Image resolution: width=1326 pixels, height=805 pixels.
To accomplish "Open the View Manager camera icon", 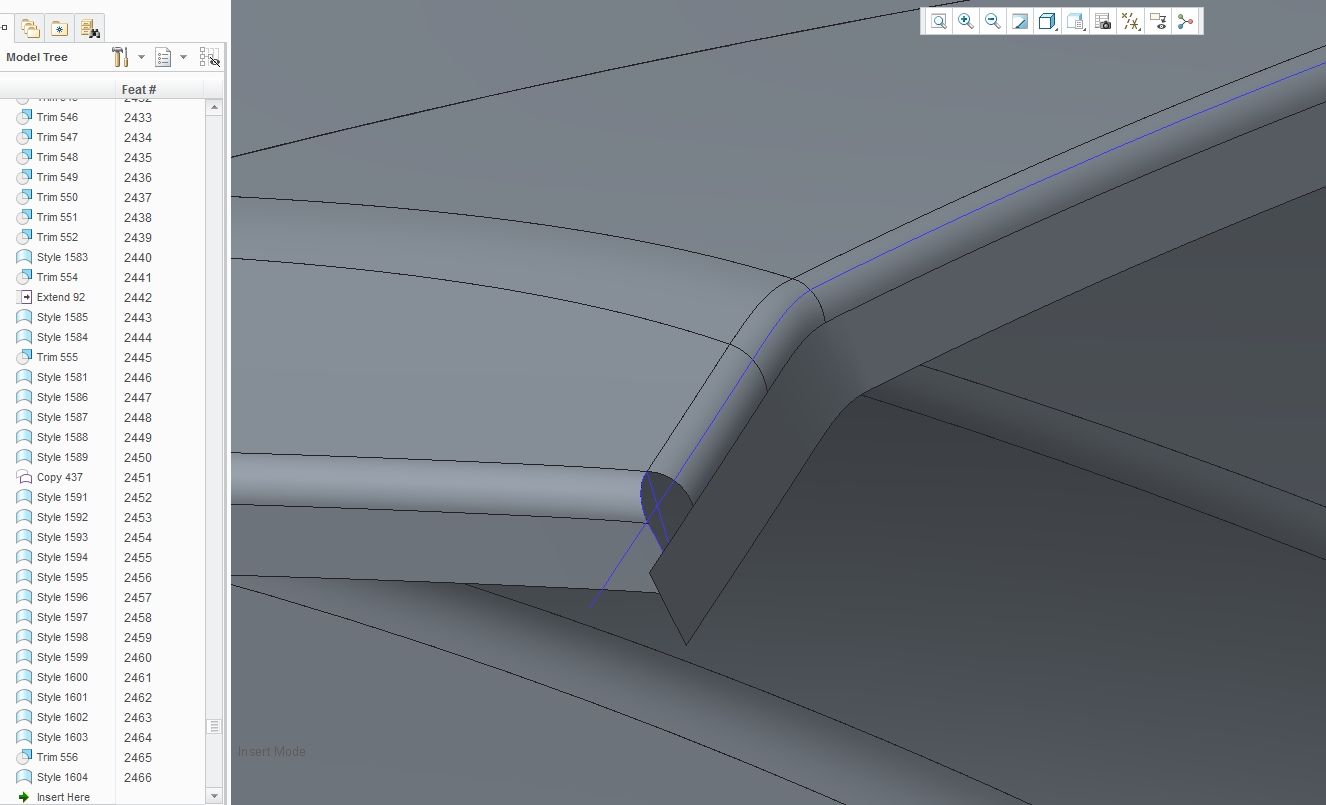I will click(1103, 22).
